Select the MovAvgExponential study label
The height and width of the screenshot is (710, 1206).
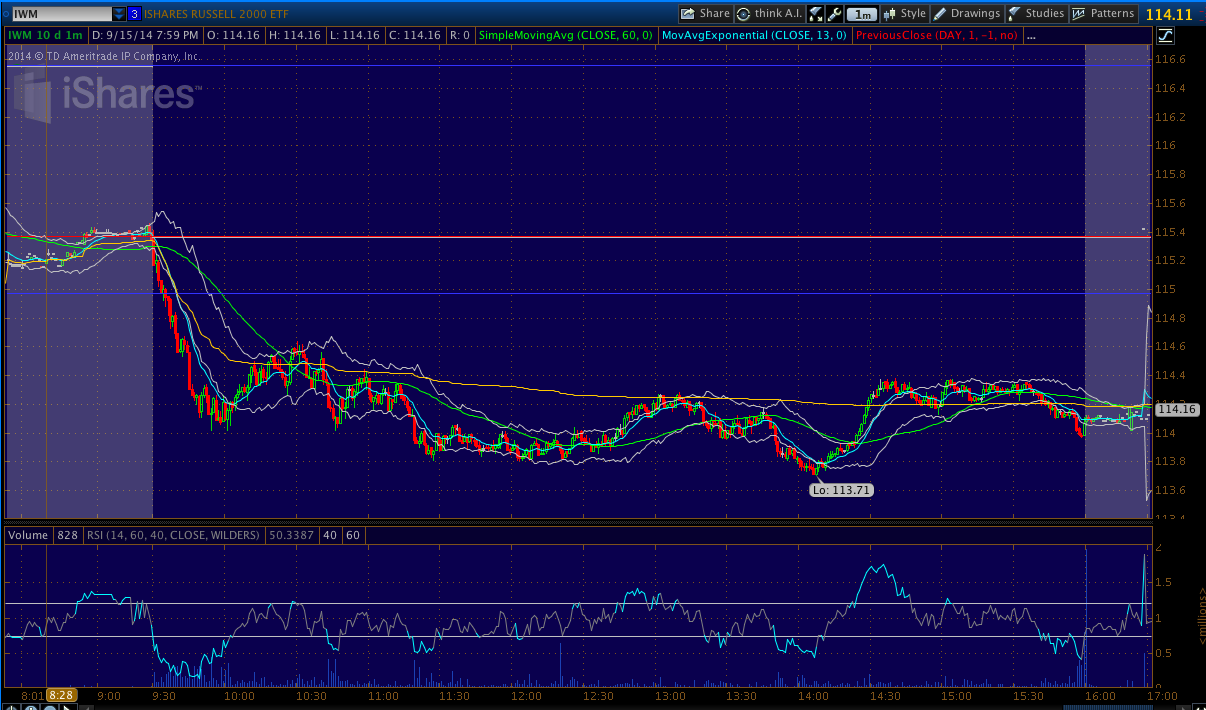coord(754,36)
